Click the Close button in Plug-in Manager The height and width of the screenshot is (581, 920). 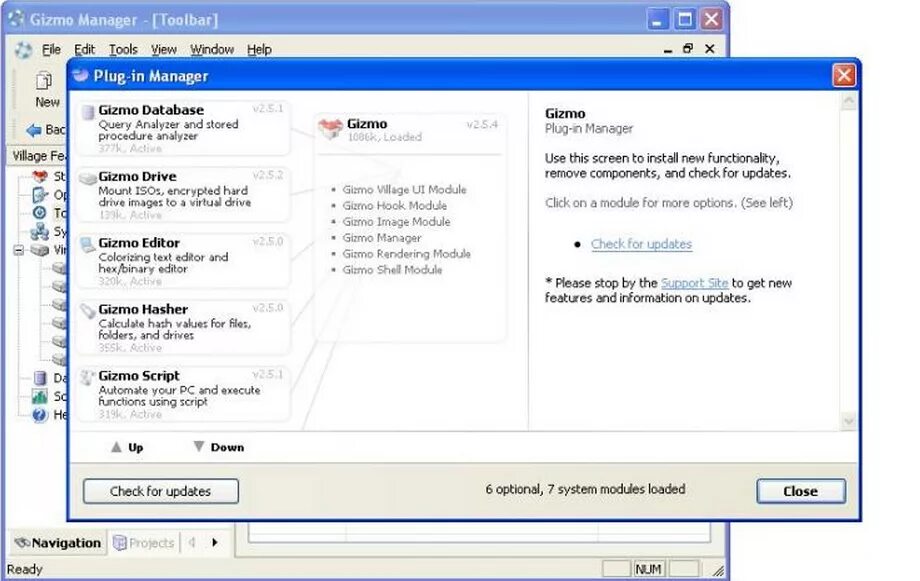click(x=800, y=491)
